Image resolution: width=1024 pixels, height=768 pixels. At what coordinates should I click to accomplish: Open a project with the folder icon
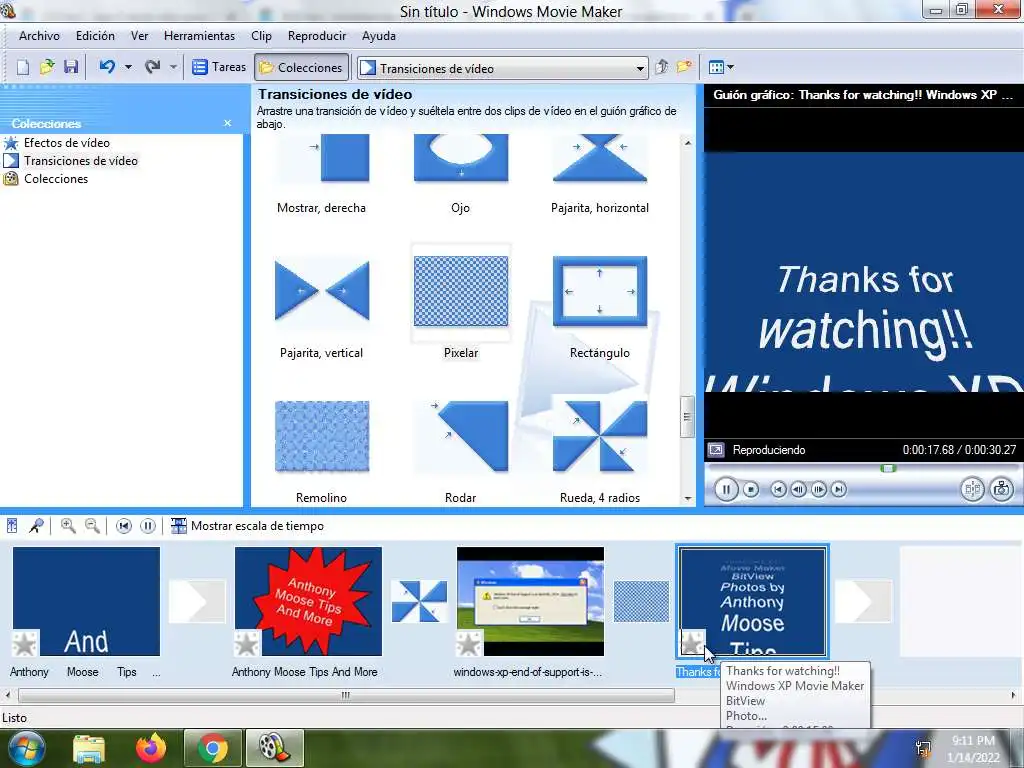pos(47,67)
